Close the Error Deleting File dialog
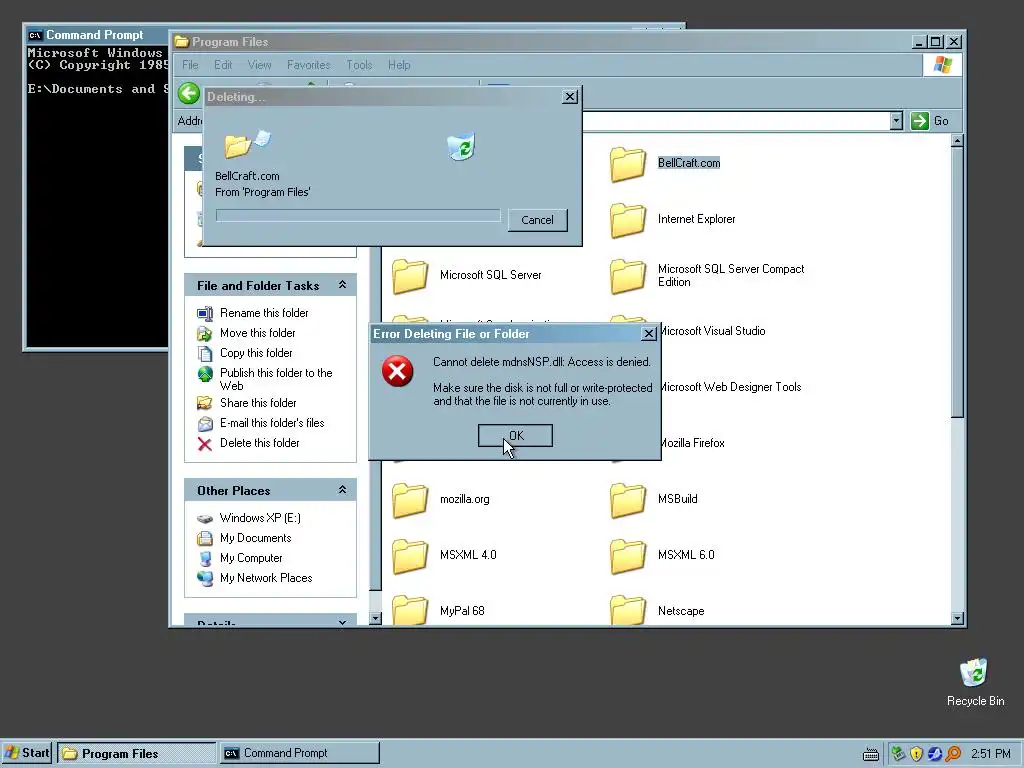The height and width of the screenshot is (768, 1024). [648, 334]
